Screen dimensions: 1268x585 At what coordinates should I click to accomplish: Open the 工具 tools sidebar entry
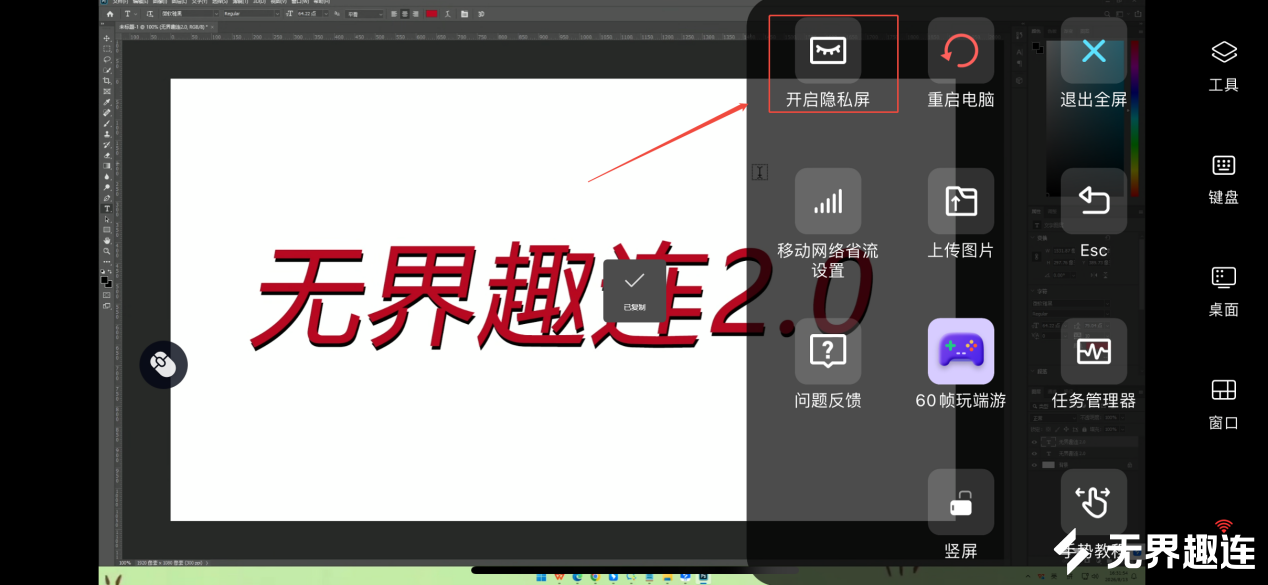pyautogui.click(x=1224, y=66)
